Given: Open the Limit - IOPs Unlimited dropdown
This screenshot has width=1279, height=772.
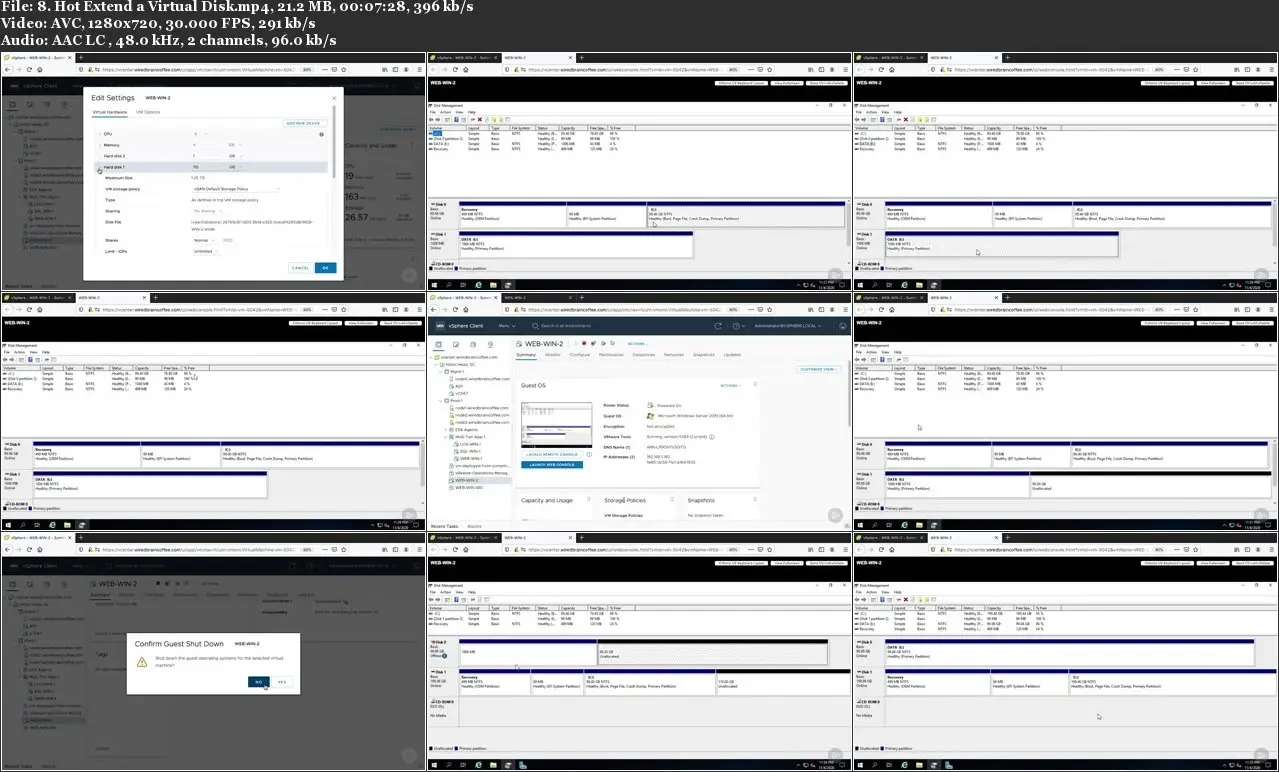Looking at the screenshot, I should [x=205, y=251].
